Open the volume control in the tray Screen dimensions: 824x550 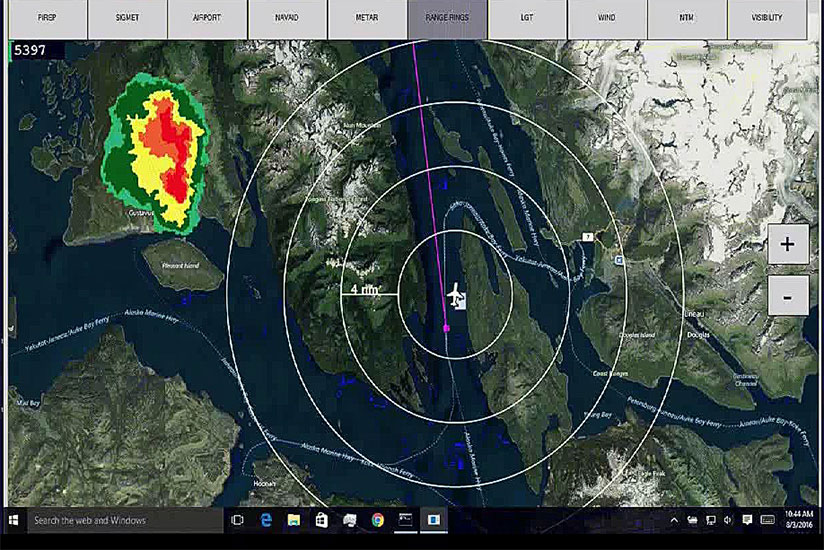(x=728, y=520)
